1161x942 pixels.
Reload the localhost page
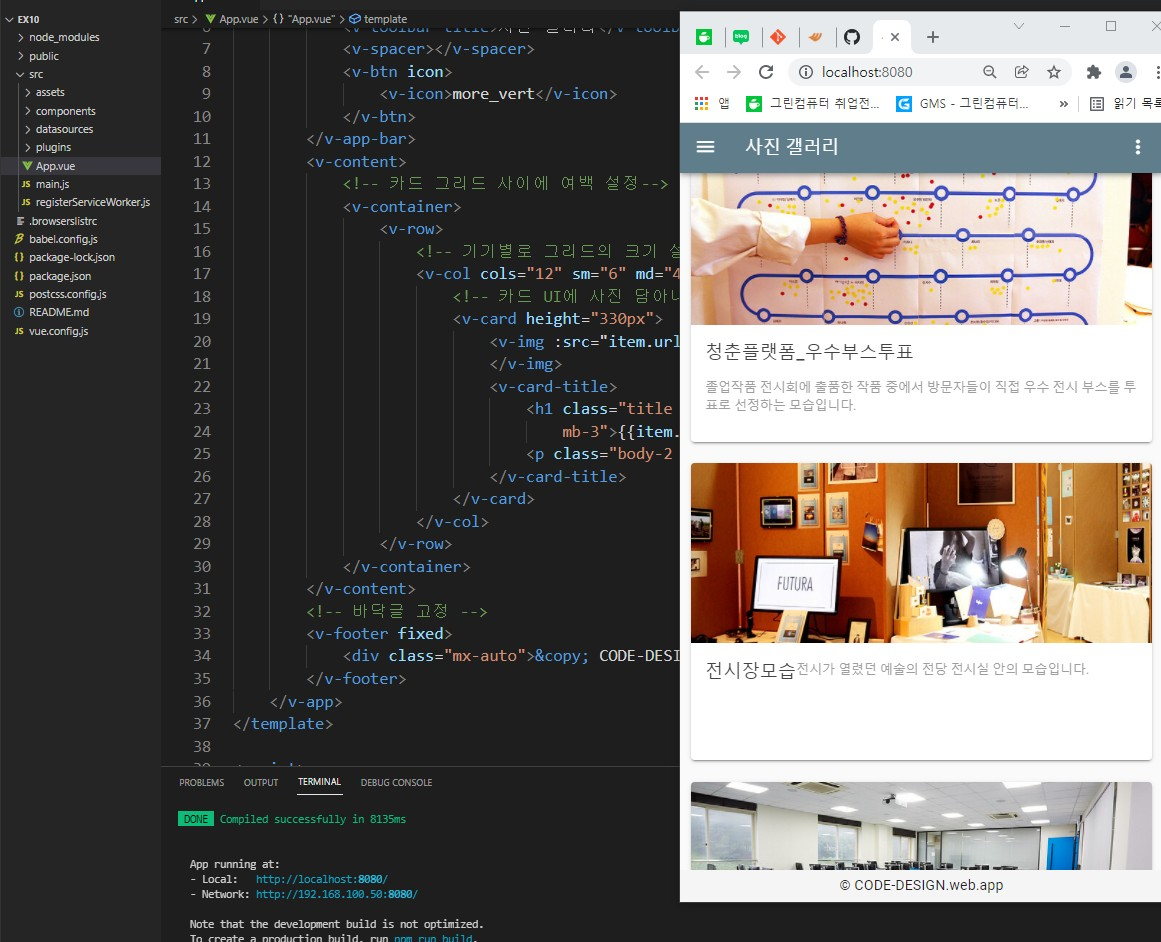pos(766,72)
